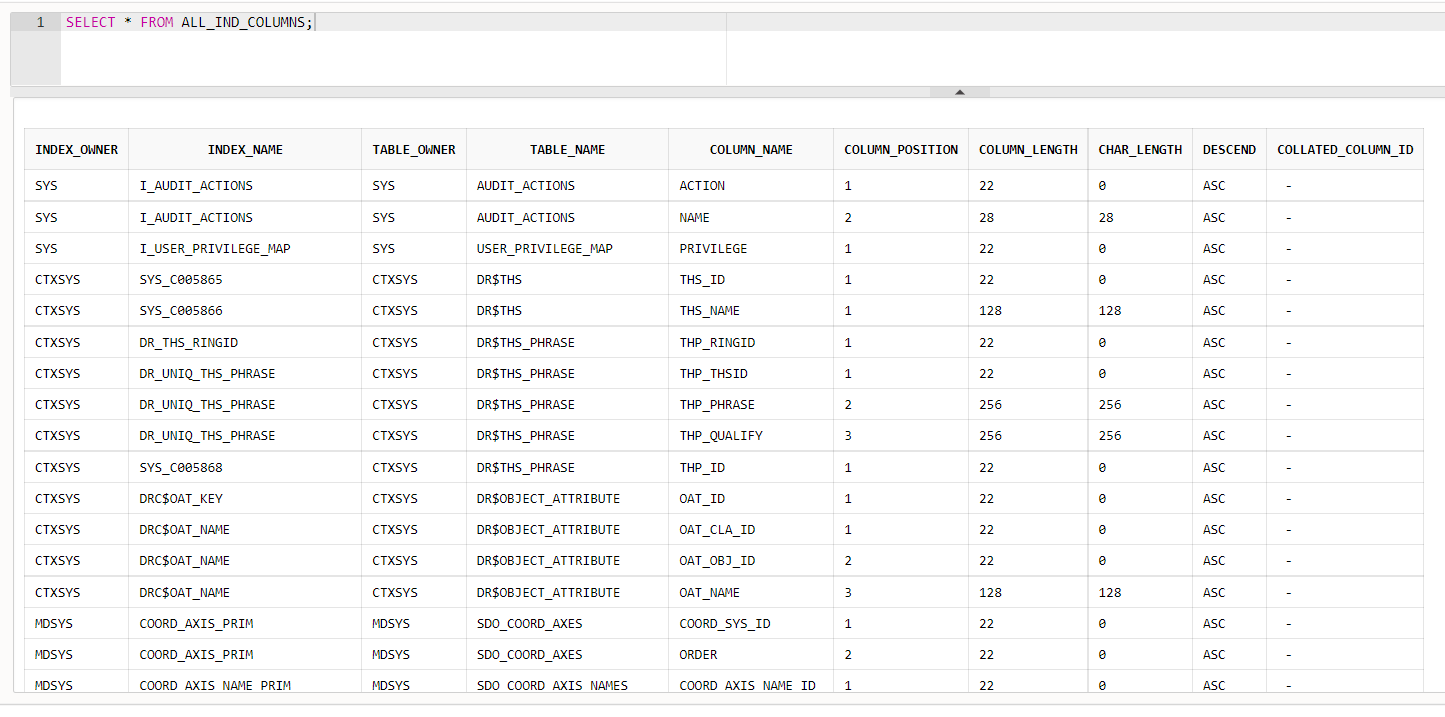The image size is (1445, 717).
Task: Sort by the INDEX_NAME column header
Action: click(x=245, y=150)
